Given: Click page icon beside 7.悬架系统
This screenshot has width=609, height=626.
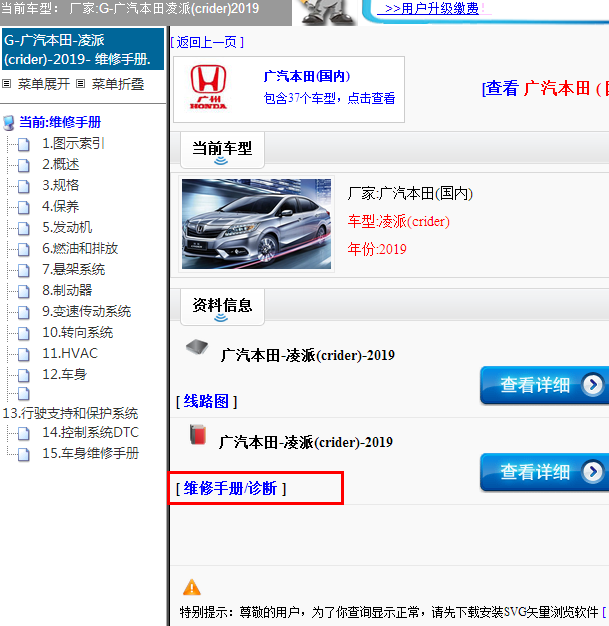Looking at the screenshot, I should tap(24, 270).
